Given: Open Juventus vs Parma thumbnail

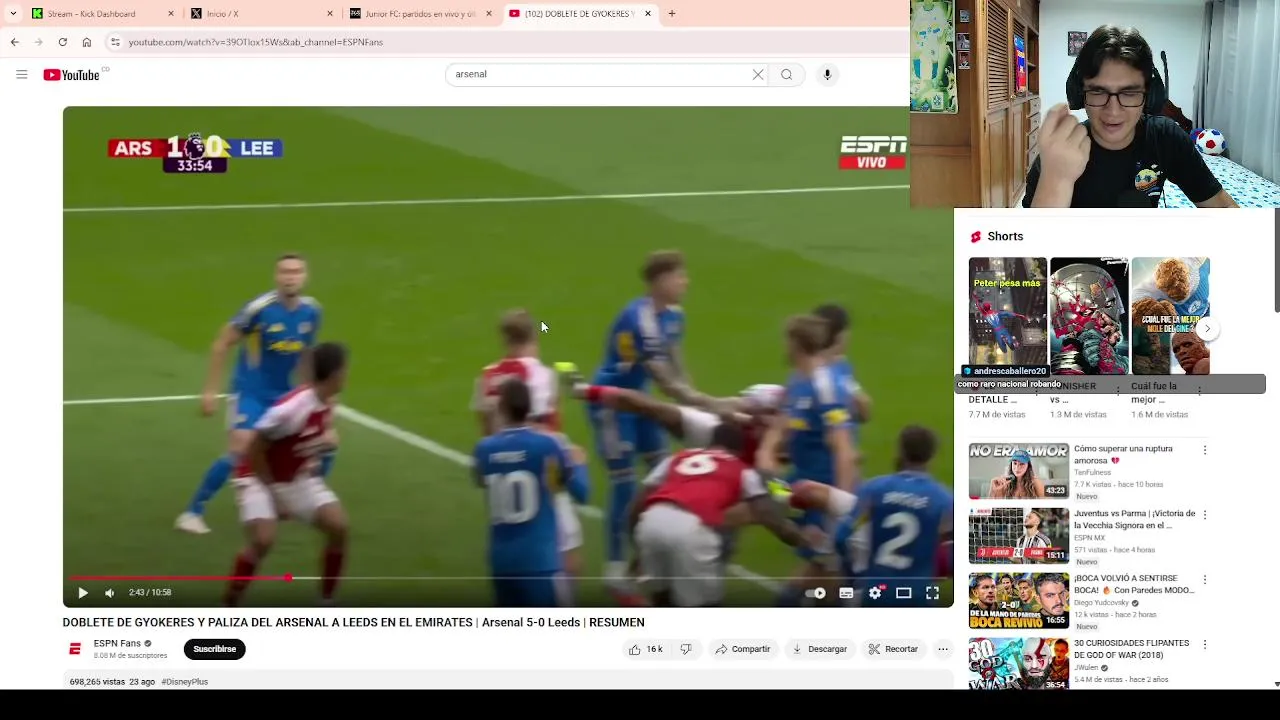Looking at the screenshot, I should tap(1018, 536).
